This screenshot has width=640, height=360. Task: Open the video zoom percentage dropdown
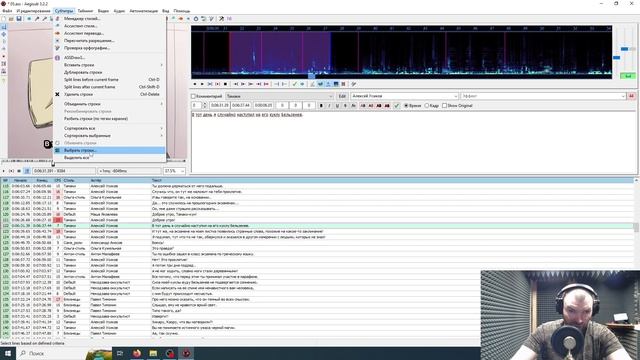174,171
